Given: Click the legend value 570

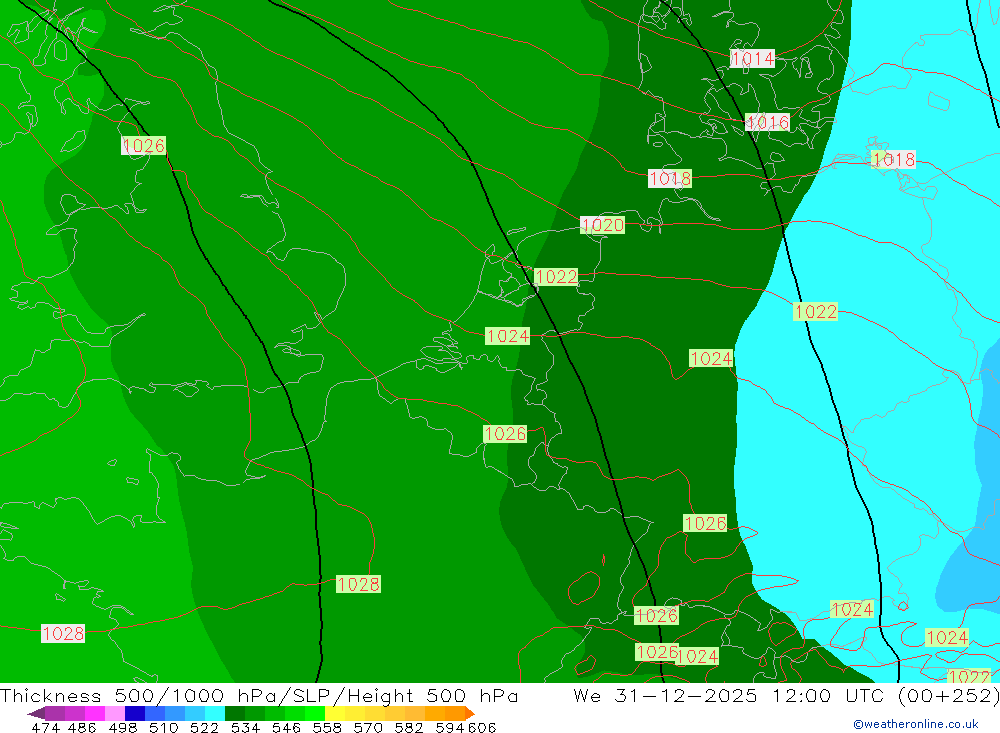Looking at the screenshot, I should tap(367, 727).
